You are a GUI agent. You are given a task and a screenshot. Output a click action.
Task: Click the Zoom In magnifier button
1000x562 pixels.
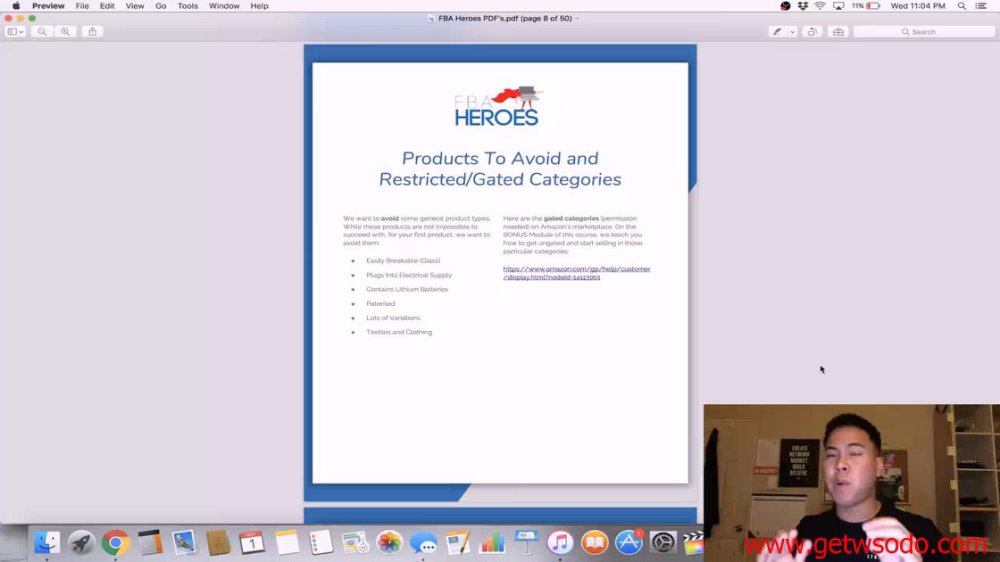[x=66, y=31]
